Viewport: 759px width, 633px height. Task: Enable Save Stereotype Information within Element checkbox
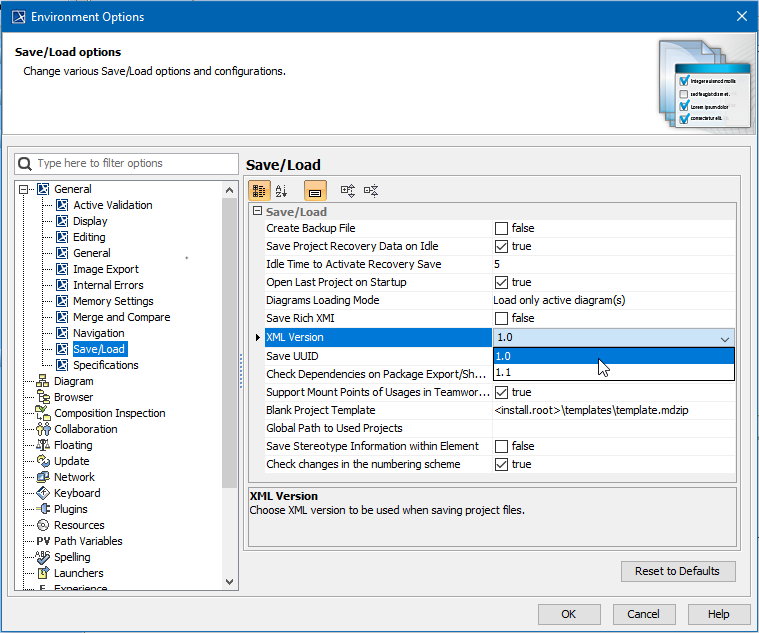click(x=501, y=447)
